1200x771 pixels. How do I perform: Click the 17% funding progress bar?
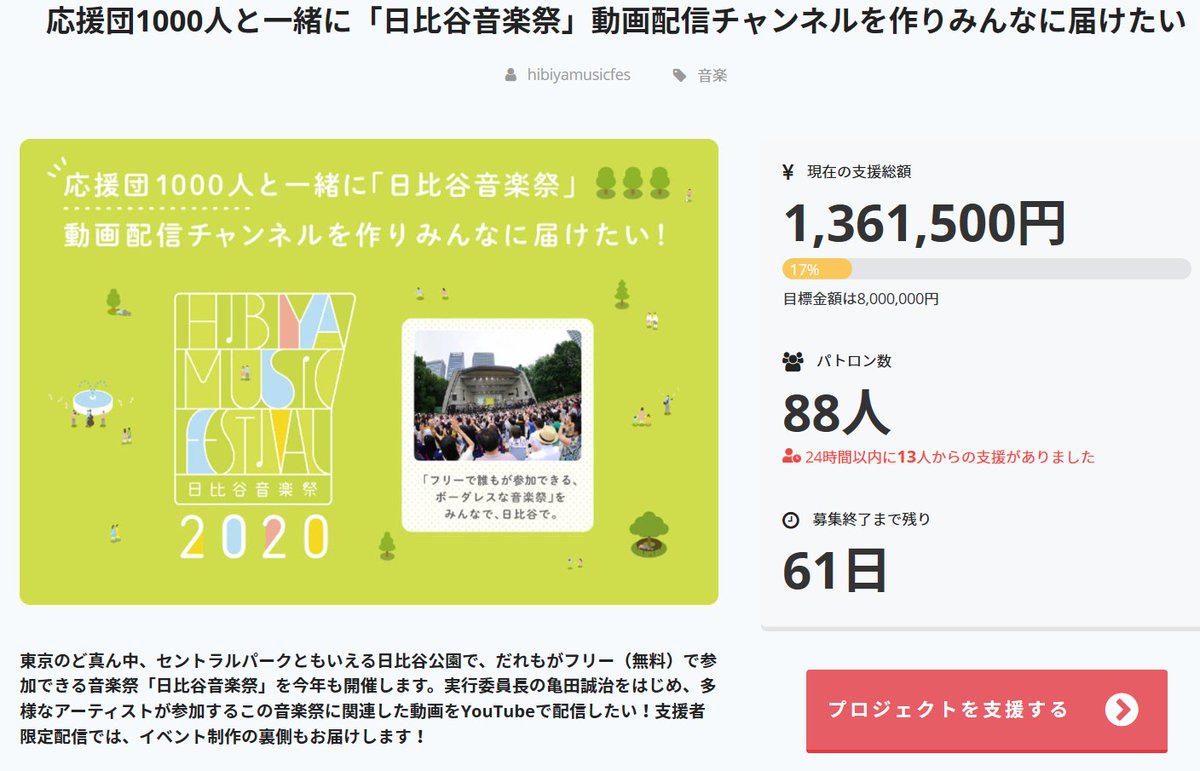[986, 269]
